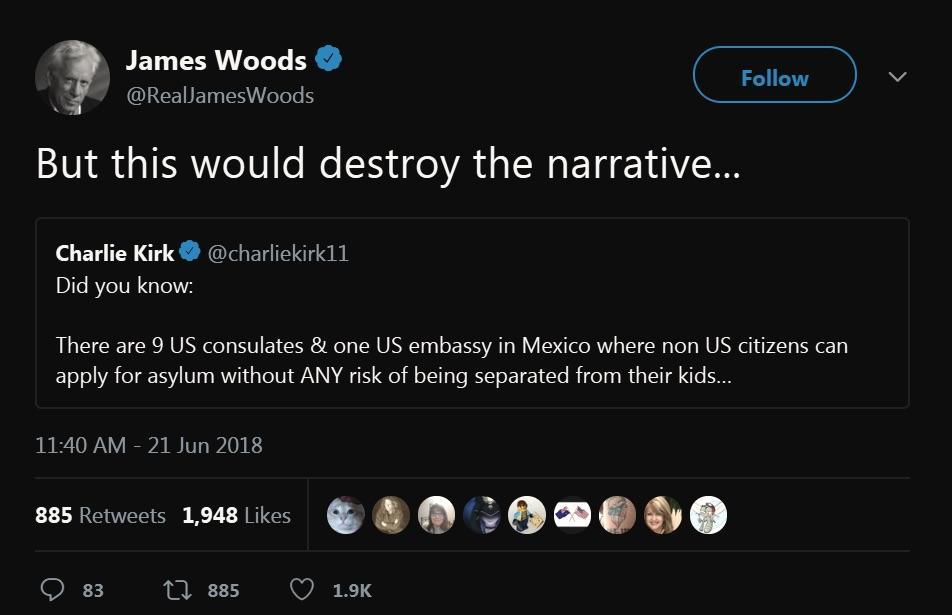This screenshot has height=615, width=952.
Task: Click the verified badge beside James Woods' name
Action: pyautogui.click(x=329, y=60)
